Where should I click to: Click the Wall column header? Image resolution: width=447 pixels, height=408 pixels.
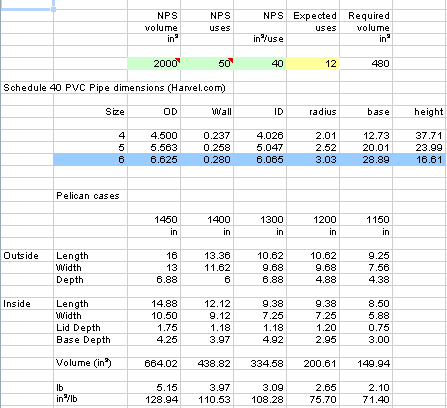coord(222,112)
